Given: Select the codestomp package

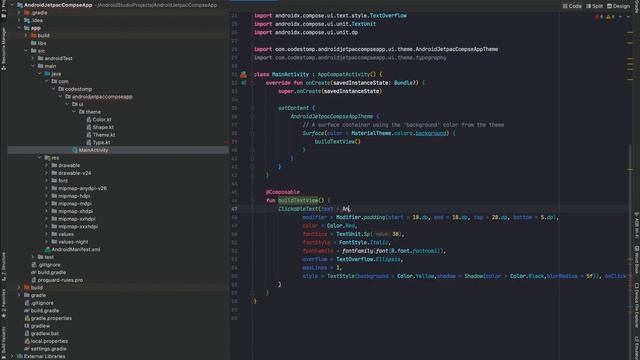Looking at the screenshot, I should pos(78,89).
